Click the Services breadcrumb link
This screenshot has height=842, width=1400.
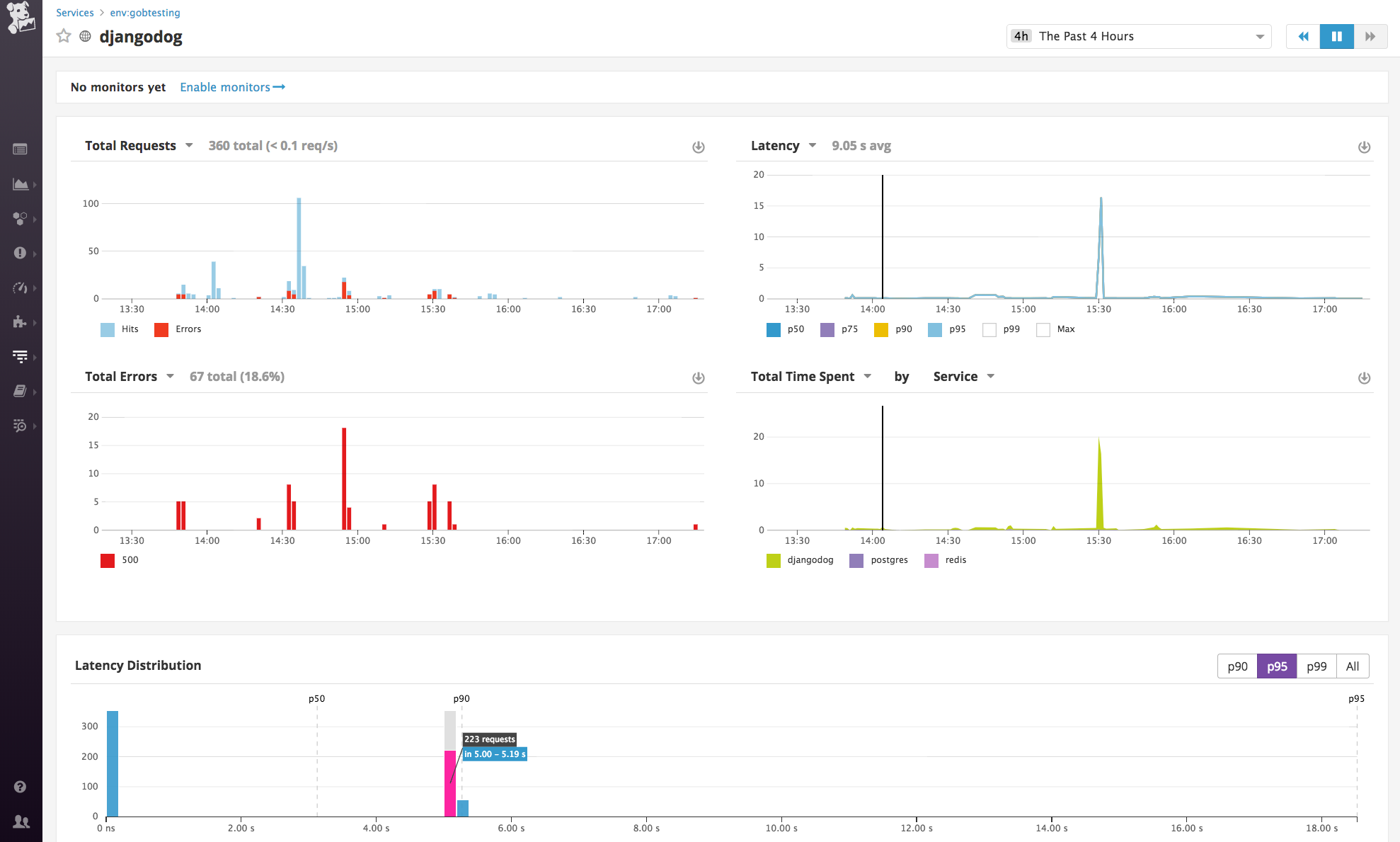(74, 12)
